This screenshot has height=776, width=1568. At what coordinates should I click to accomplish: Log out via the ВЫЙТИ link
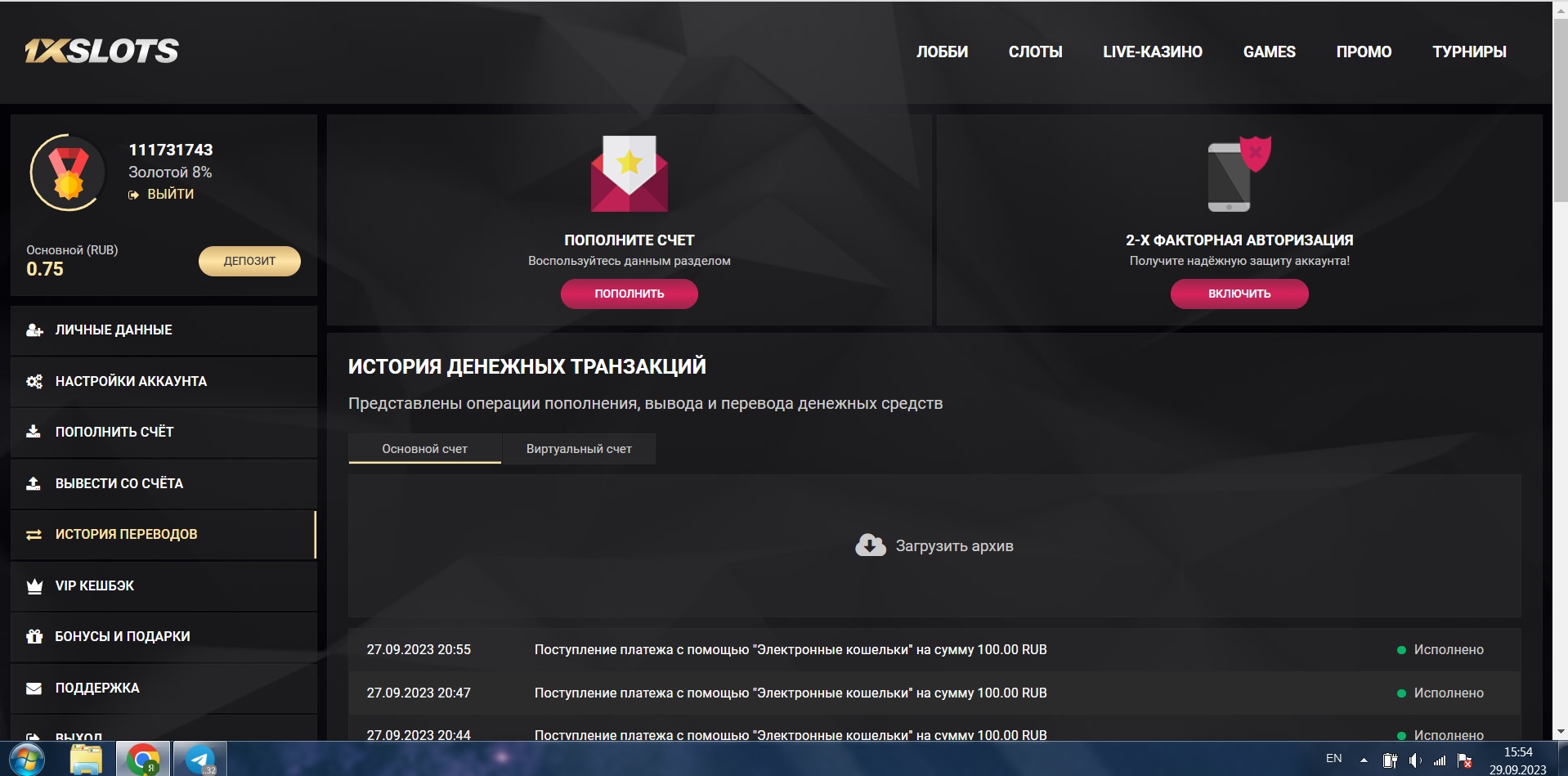162,194
